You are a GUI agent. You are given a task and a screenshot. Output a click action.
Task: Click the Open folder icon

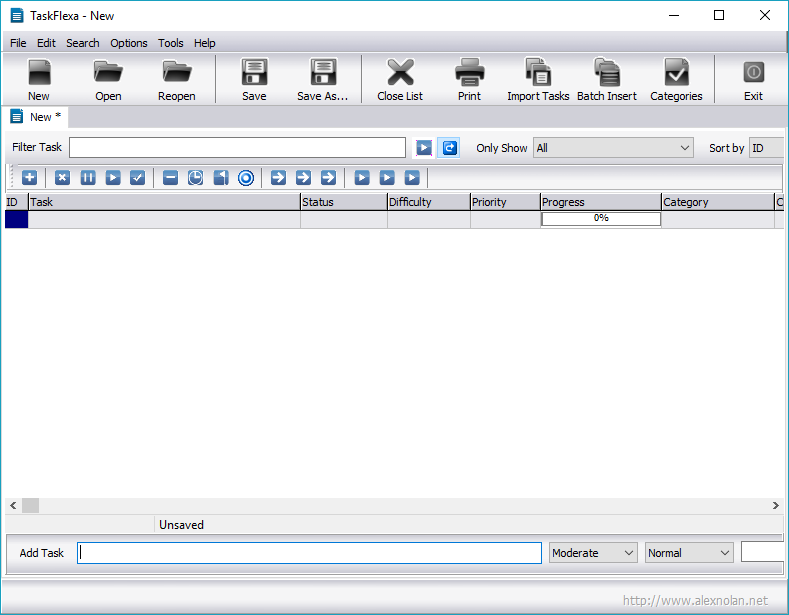[108, 80]
